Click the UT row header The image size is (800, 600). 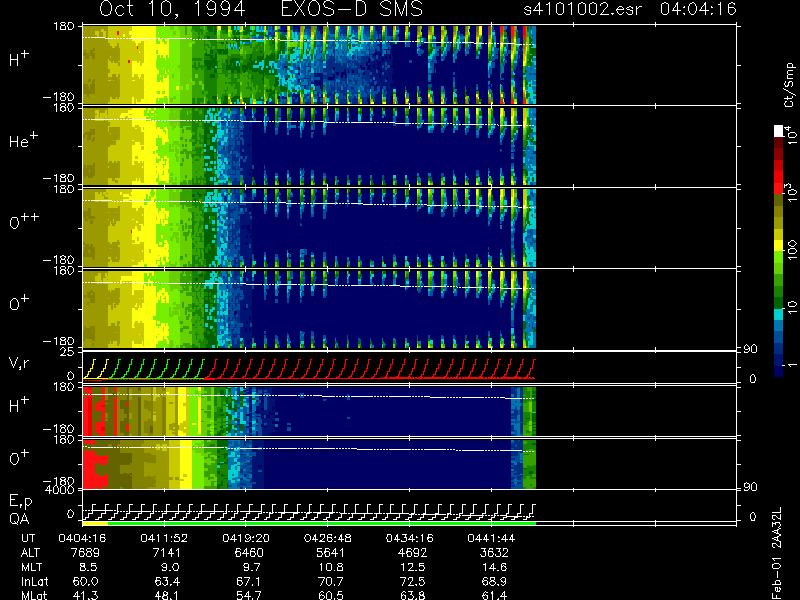[29, 538]
